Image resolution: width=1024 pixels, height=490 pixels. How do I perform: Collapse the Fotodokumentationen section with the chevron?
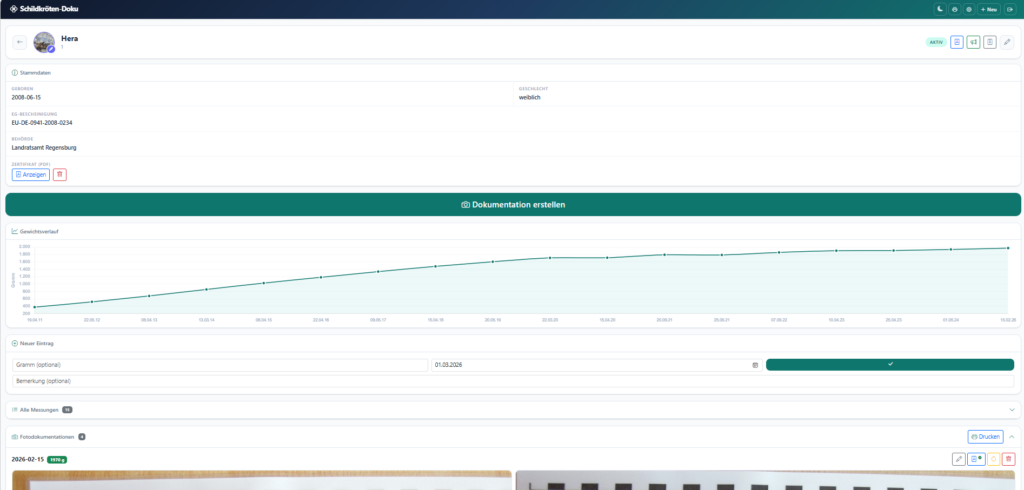point(1012,436)
